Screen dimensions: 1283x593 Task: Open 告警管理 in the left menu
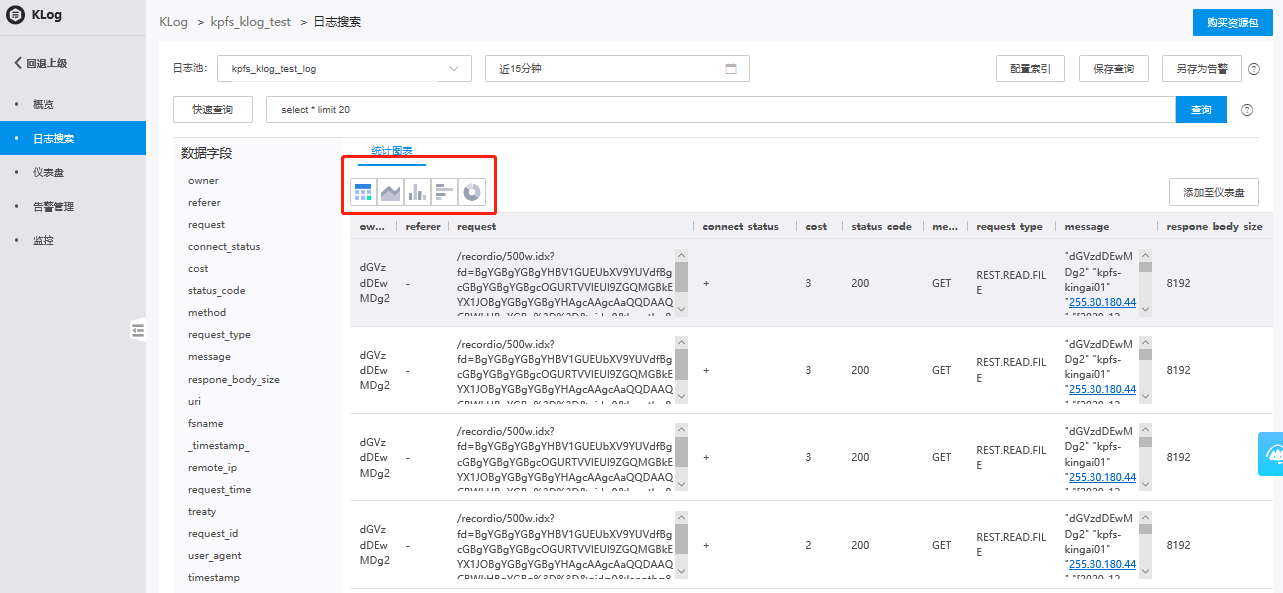point(53,206)
